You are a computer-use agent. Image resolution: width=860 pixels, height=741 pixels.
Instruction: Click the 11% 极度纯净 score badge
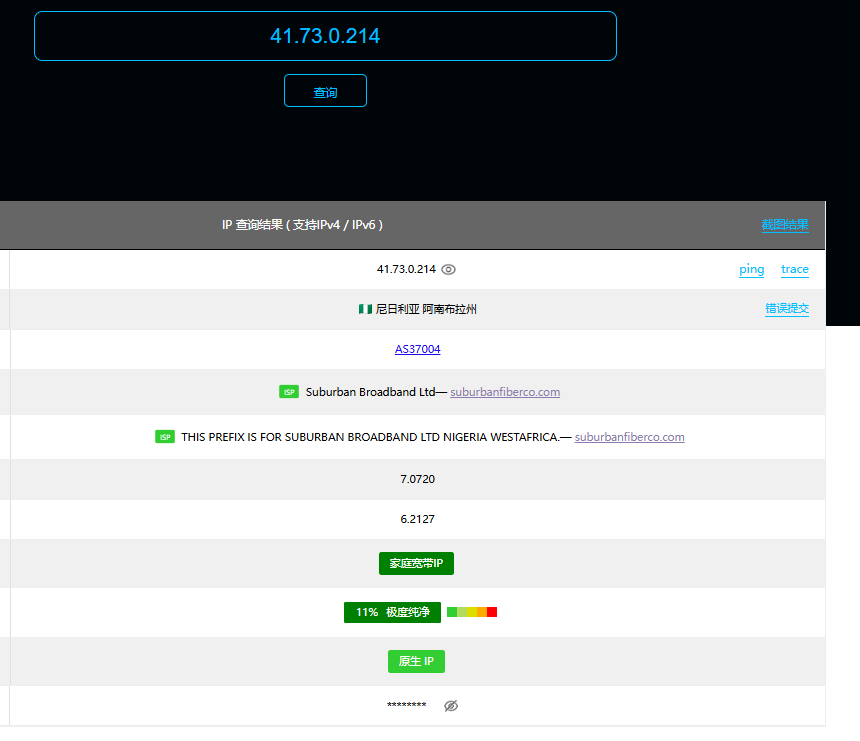coord(392,612)
